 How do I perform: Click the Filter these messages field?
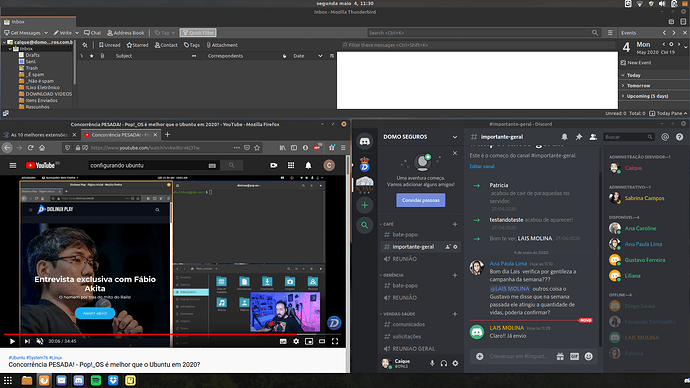tap(478, 45)
